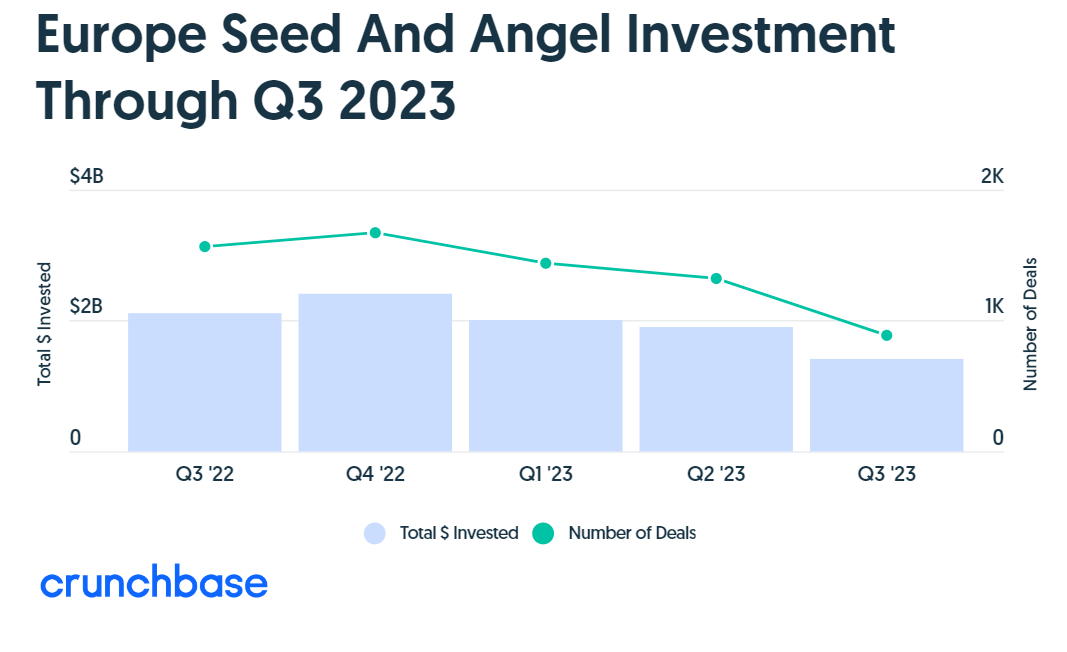Screen dimensions: 1067x652
Task: Click the Q4 '22 peak deal point
Action: tap(375, 233)
